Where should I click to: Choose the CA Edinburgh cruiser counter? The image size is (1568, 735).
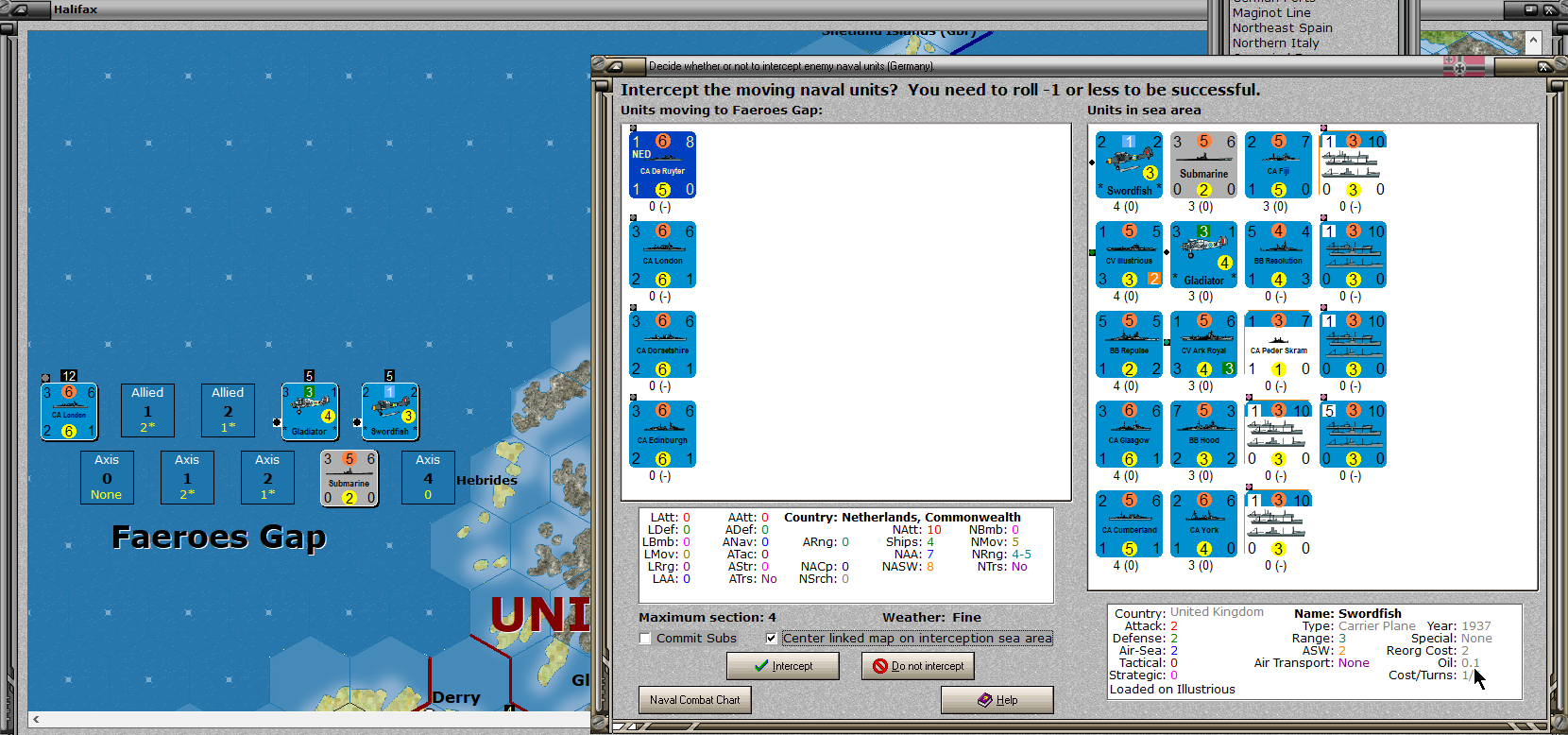[x=662, y=435]
